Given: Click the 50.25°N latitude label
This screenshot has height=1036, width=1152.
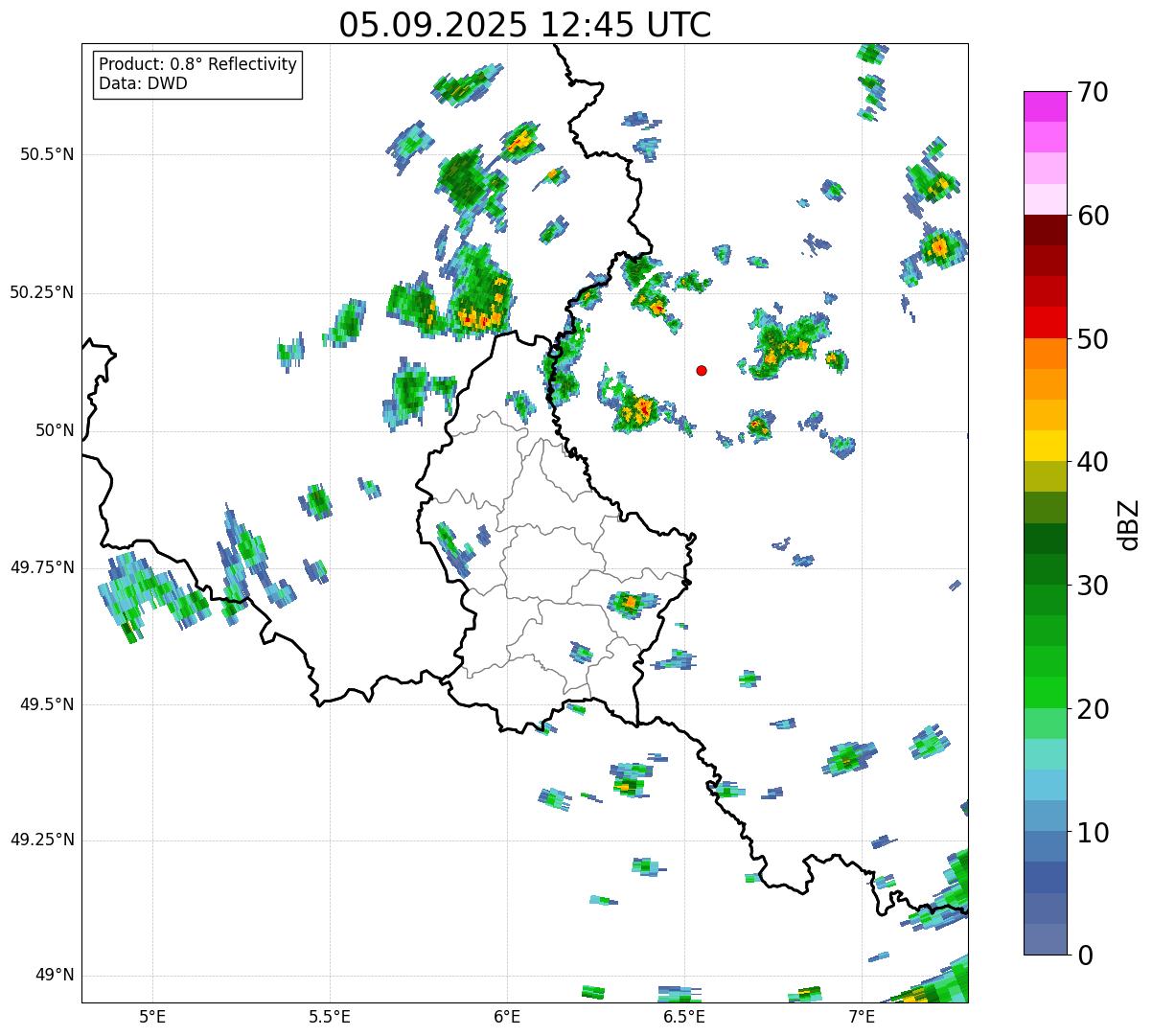Looking at the screenshot, I should click(x=42, y=292).
